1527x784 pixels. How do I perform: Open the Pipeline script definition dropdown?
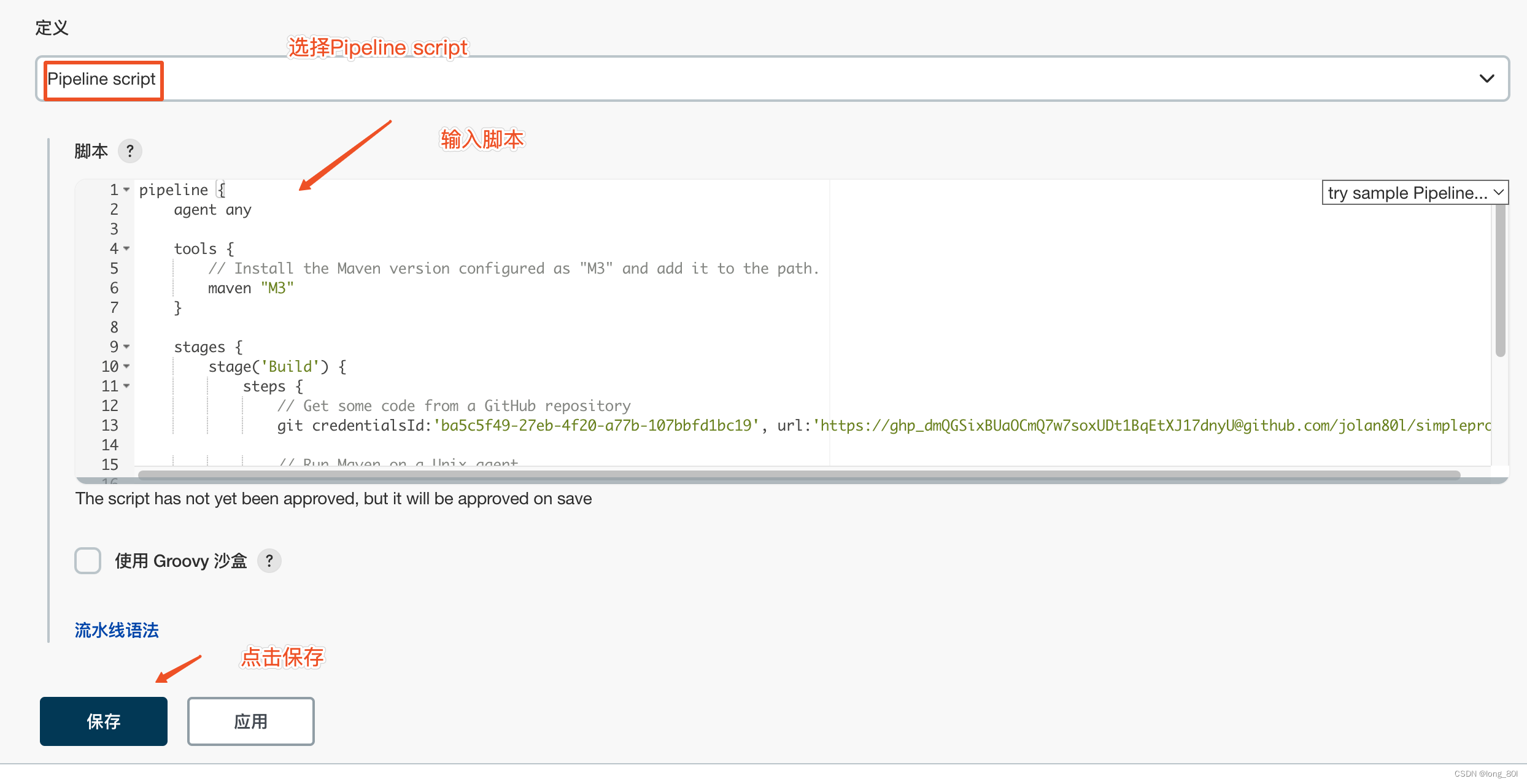point(772,79)
